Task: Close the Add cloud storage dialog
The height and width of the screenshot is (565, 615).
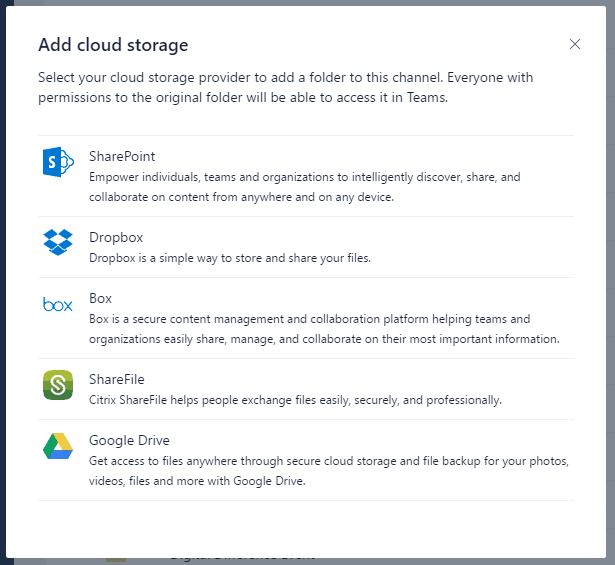Action: pyautogui.click(x=575, y=44)
